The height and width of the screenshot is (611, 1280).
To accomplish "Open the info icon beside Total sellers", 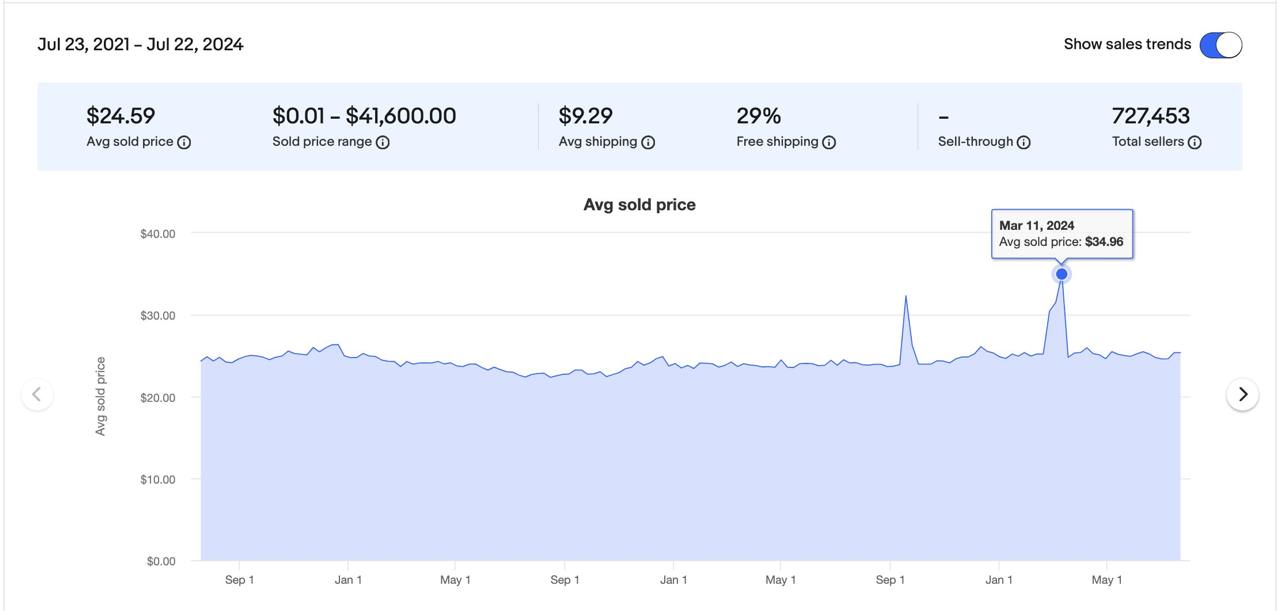I will click(x=1194, y=142).
